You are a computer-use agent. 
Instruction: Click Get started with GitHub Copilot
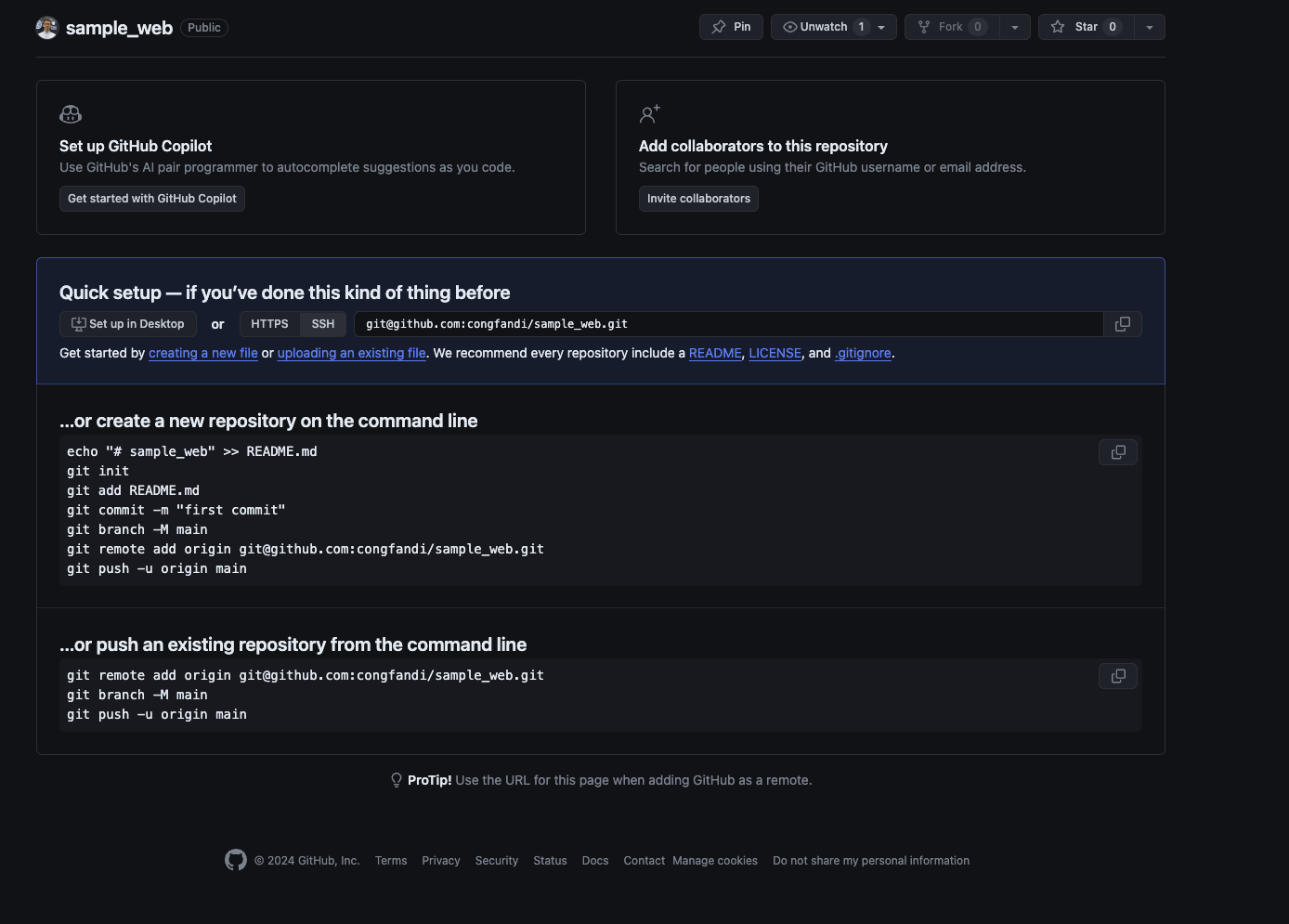(152, 199)
